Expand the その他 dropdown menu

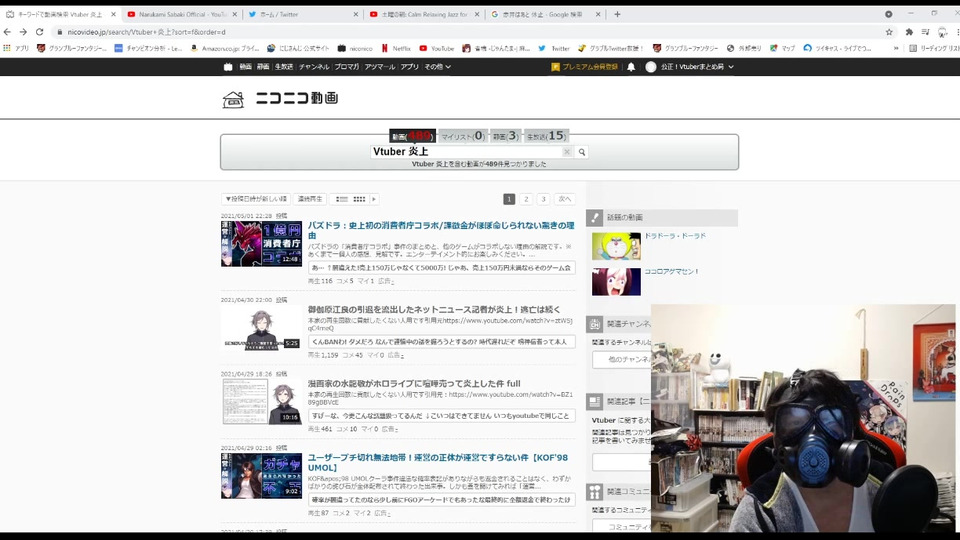tap(437, 67)
